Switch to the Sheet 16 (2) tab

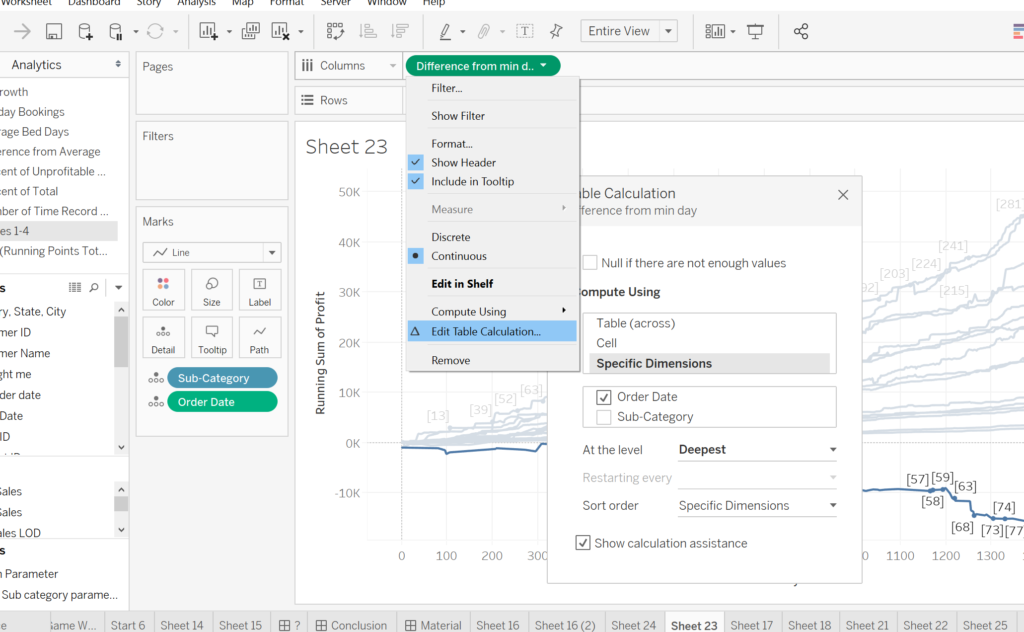click(565, 625)
